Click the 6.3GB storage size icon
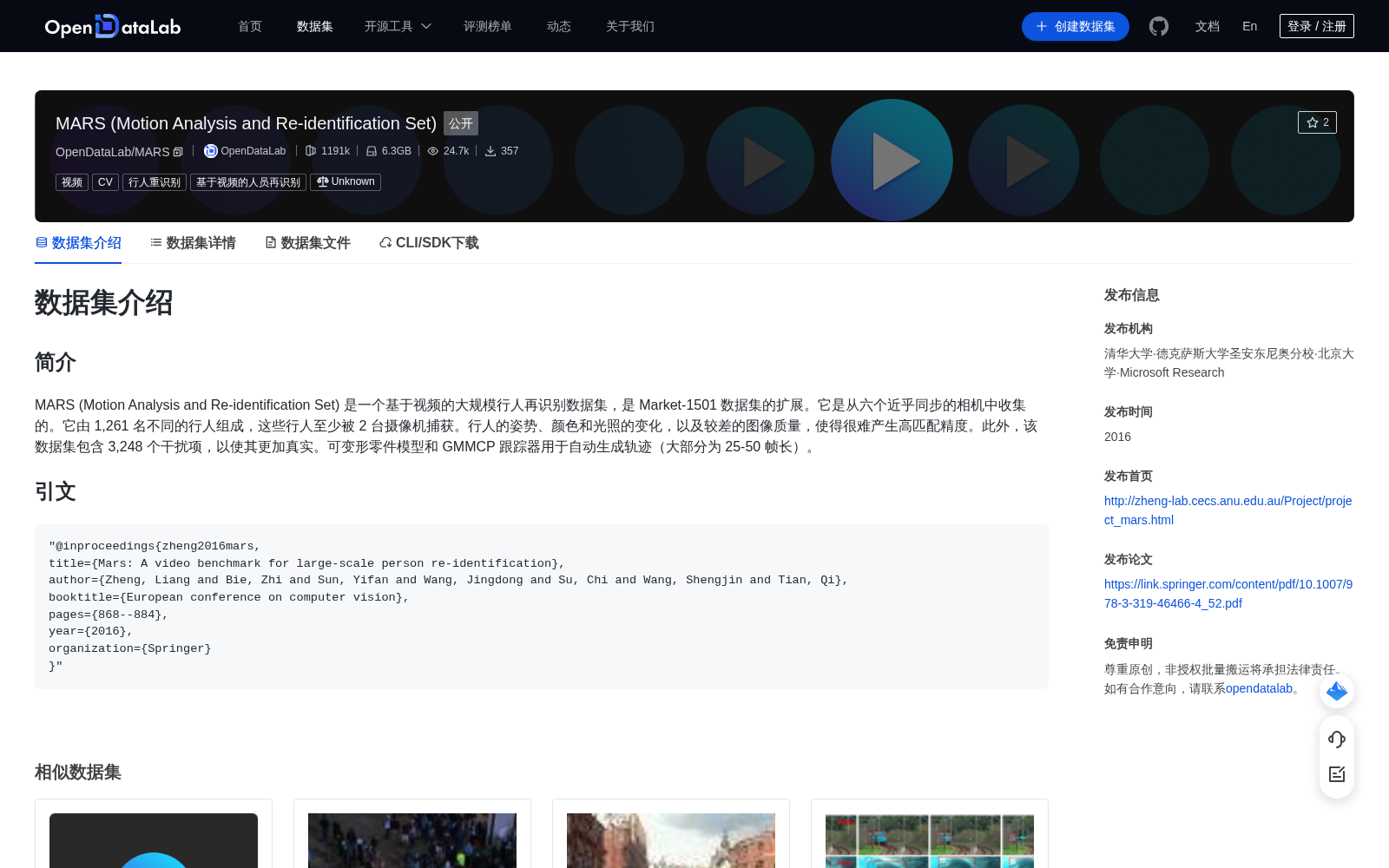 (372, 151)
